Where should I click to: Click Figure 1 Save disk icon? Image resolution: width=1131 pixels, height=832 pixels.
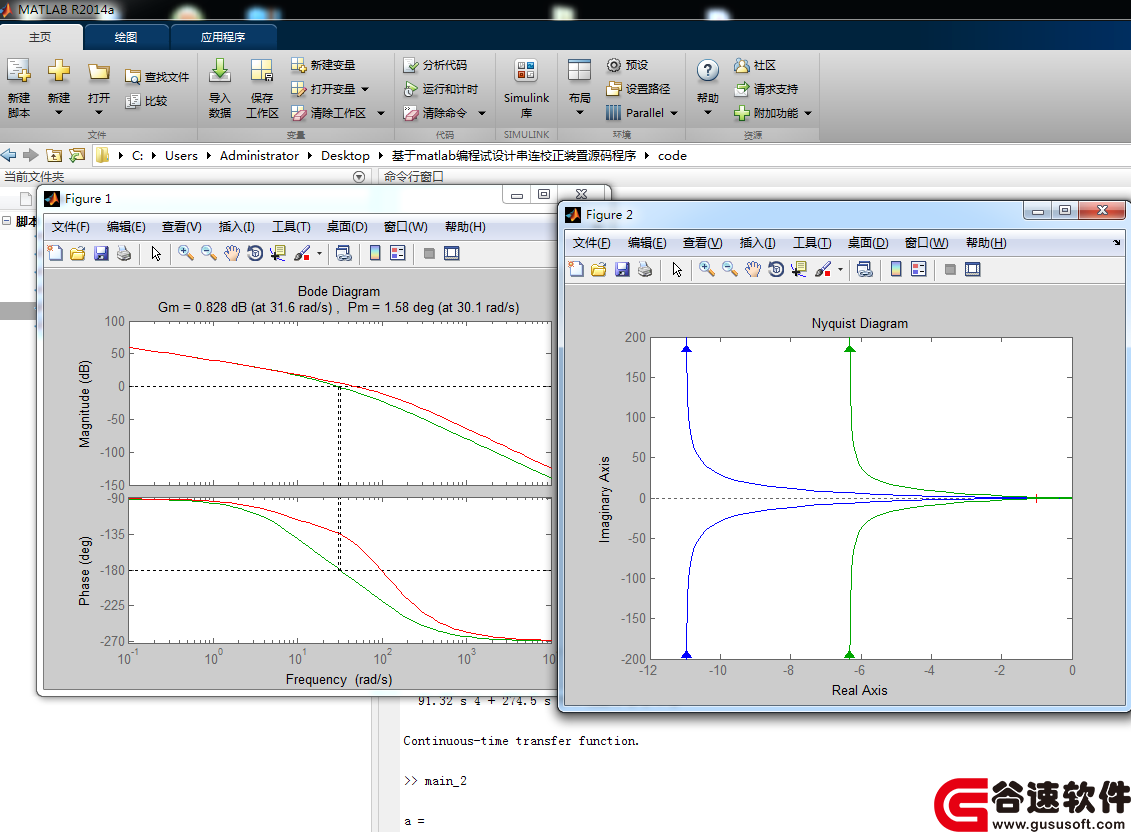click(101, 253)
